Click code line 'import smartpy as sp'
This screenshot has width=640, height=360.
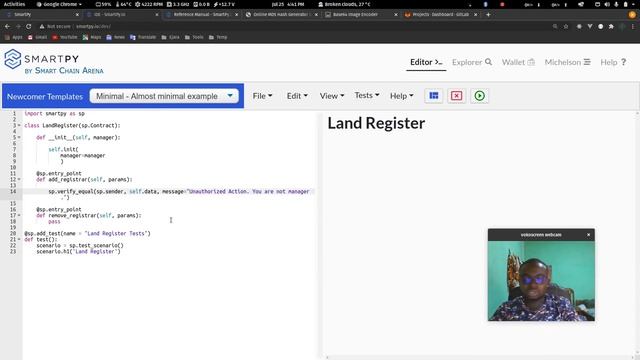54,113
